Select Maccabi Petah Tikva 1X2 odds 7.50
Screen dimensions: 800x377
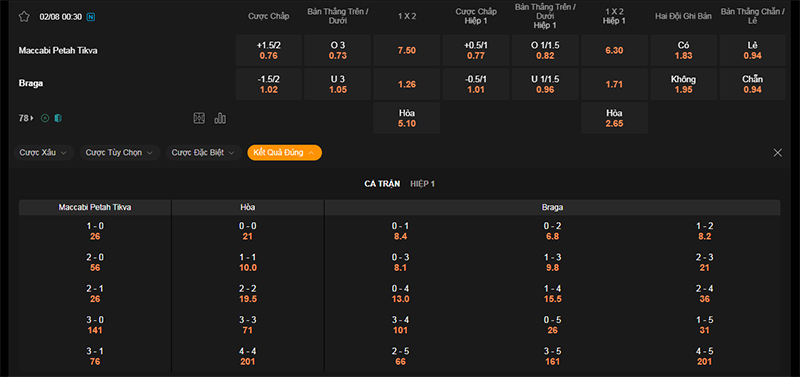[x=407, y=50]
